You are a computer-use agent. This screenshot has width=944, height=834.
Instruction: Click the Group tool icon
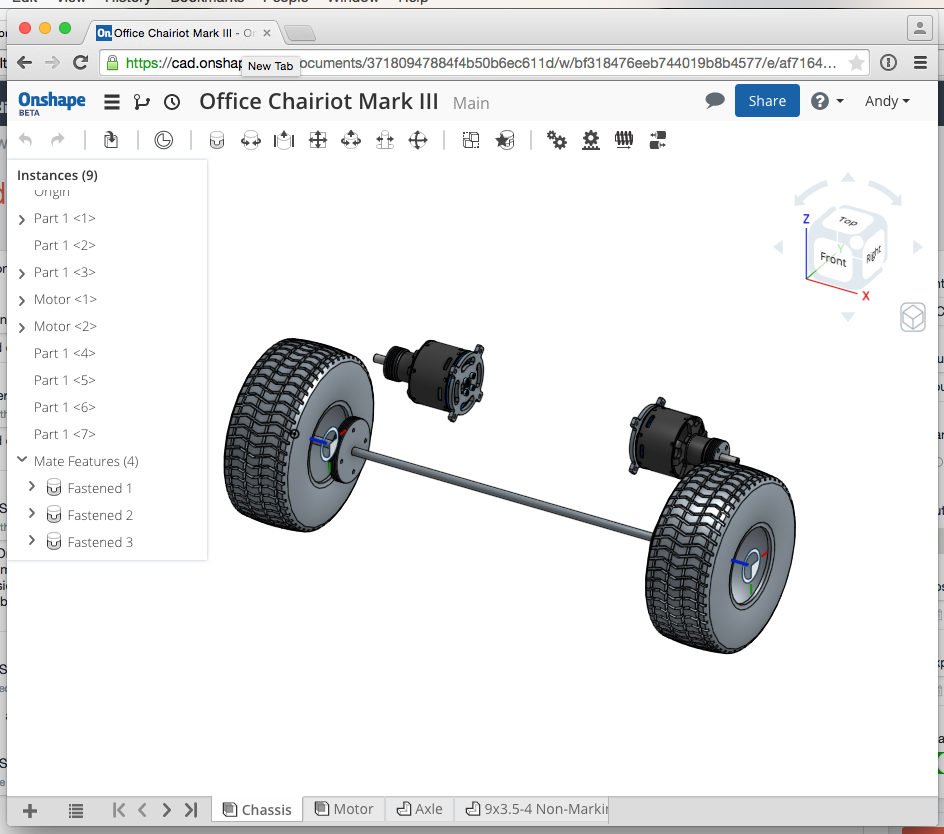click(471, 140)
